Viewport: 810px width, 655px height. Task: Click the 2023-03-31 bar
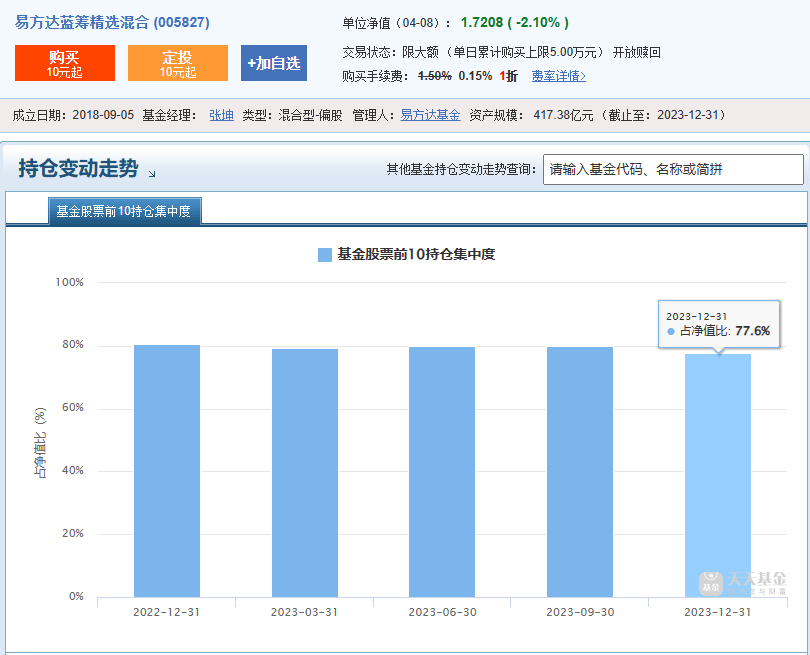(x=305, y=473)
